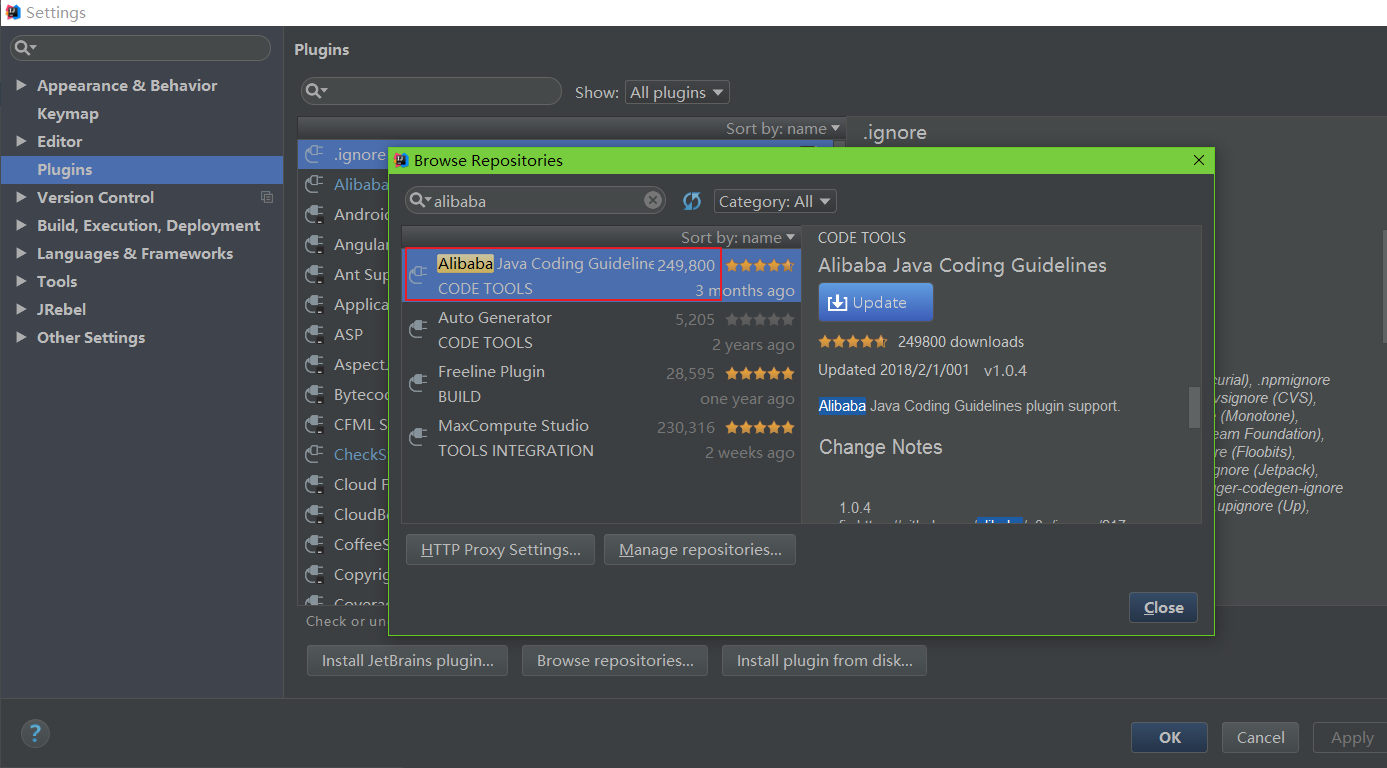Select the Auto Generator plugin row
Image resolution: width=1387 pixels, height=768 pixels.
click(x=601, y=330)
